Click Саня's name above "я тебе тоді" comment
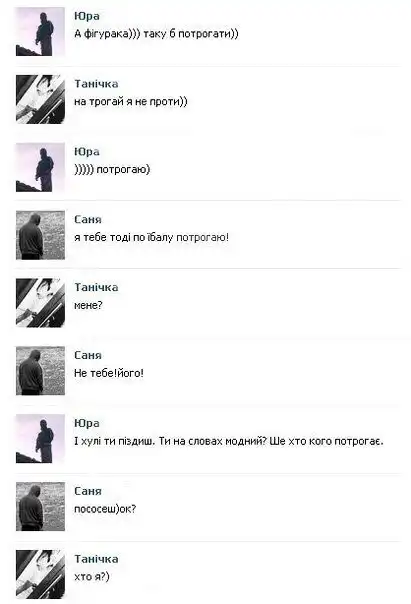 tap(88, 220)
